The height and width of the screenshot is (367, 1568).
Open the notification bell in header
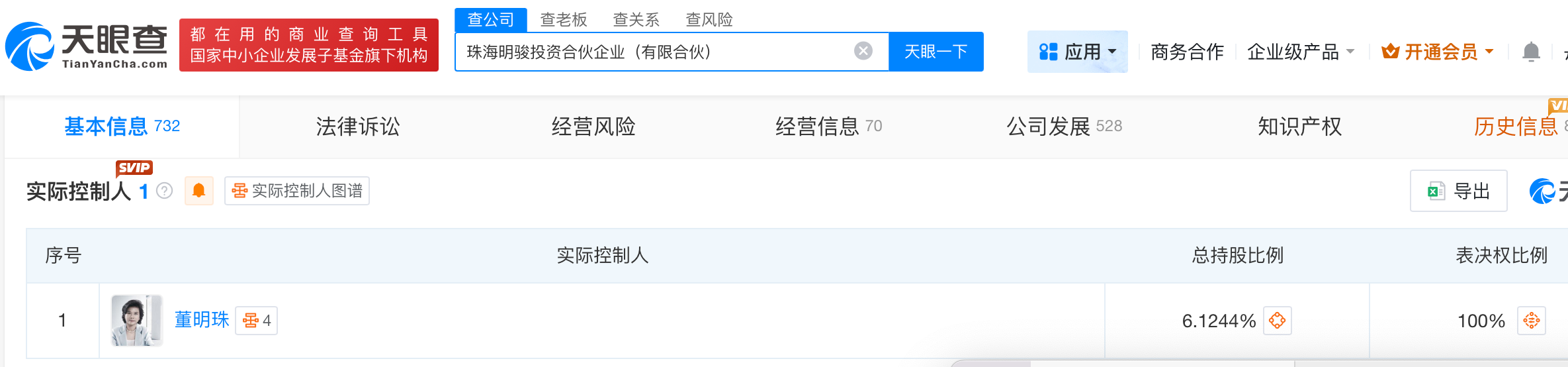(x=1531, y=52)
